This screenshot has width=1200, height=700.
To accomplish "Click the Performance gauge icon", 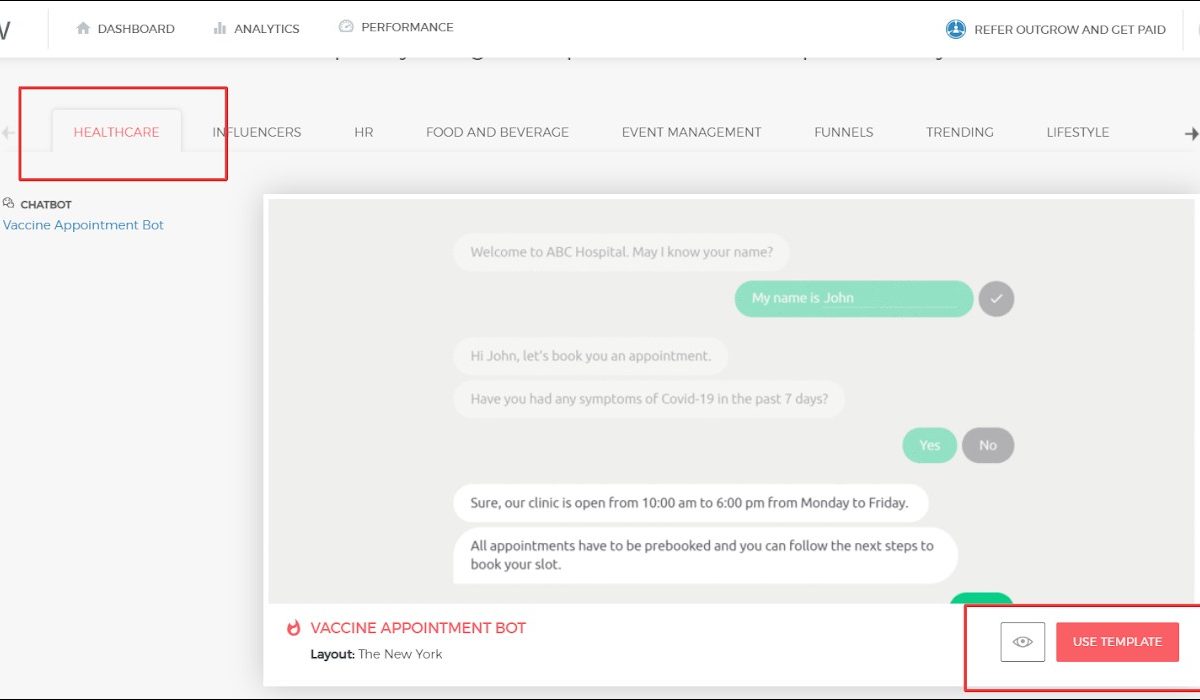I will [346, 27].
